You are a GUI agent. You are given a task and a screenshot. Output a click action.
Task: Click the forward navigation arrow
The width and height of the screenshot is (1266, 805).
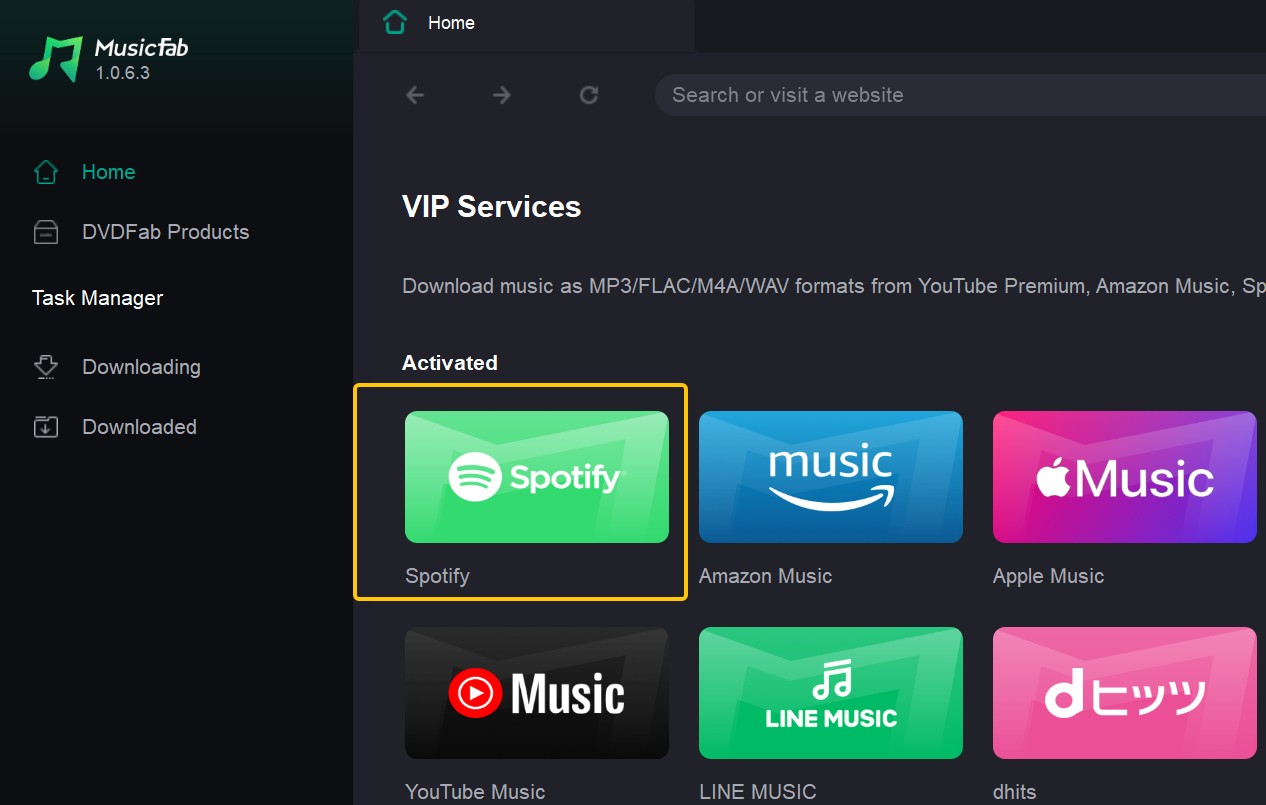[502, 95]
